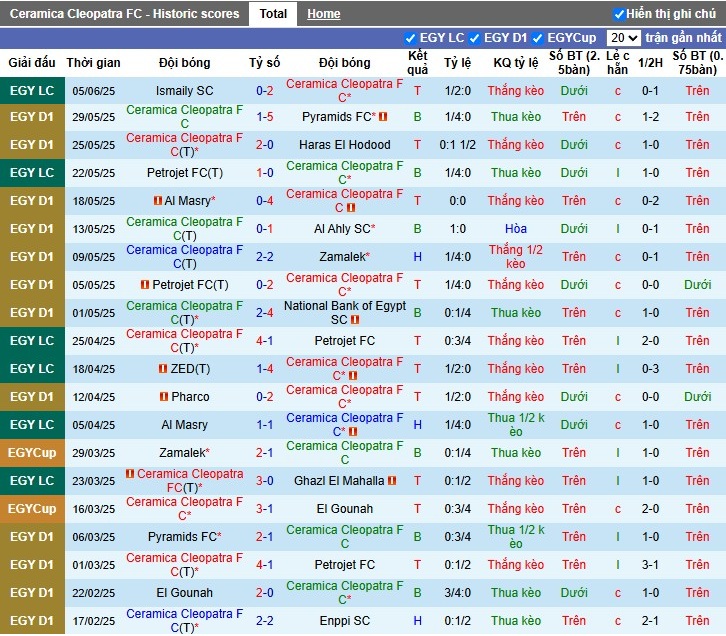This screenshot has width=726, height=636.
Task: Click red card icon before Petrojet FC(T) on 05/05/25
Action: point(145,284)
